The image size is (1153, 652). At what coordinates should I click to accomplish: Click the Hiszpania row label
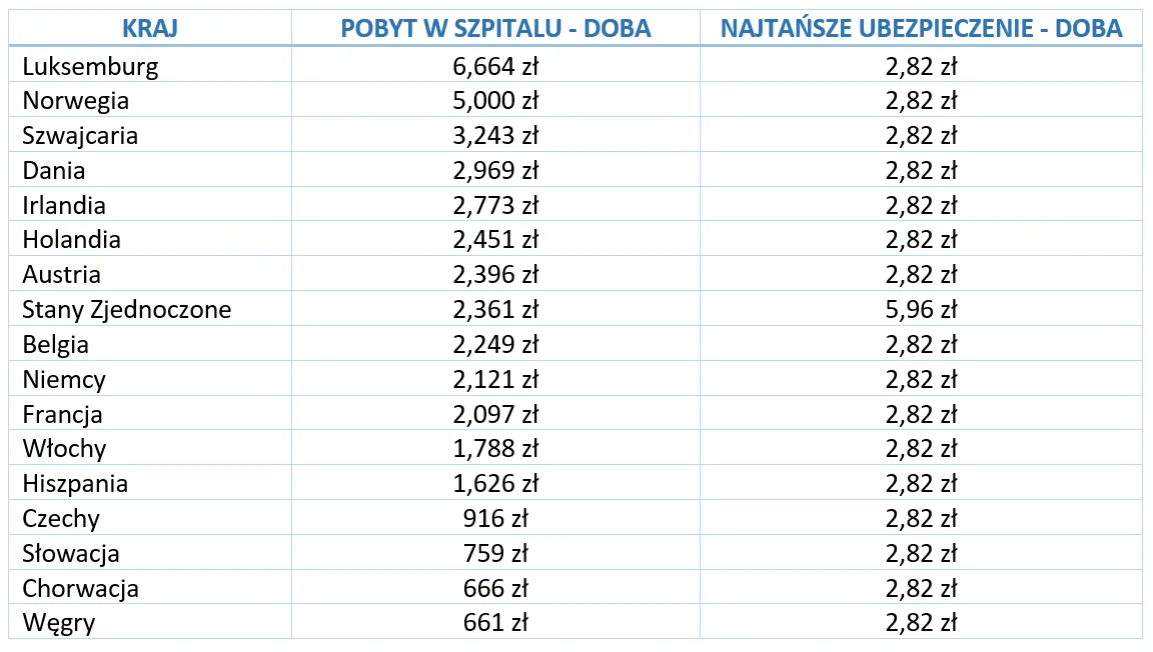pyautogui.click(x=76, y=484)
